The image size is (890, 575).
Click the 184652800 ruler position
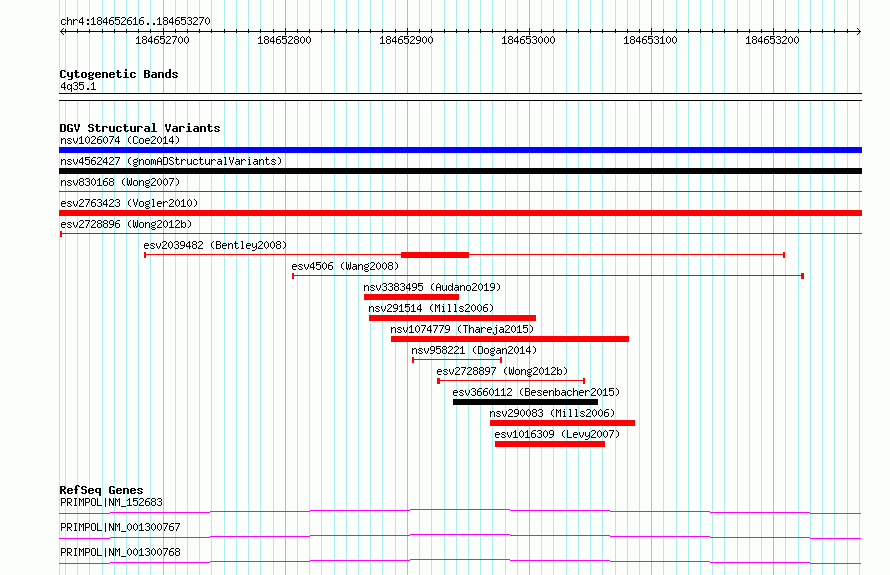coord(284,40)
